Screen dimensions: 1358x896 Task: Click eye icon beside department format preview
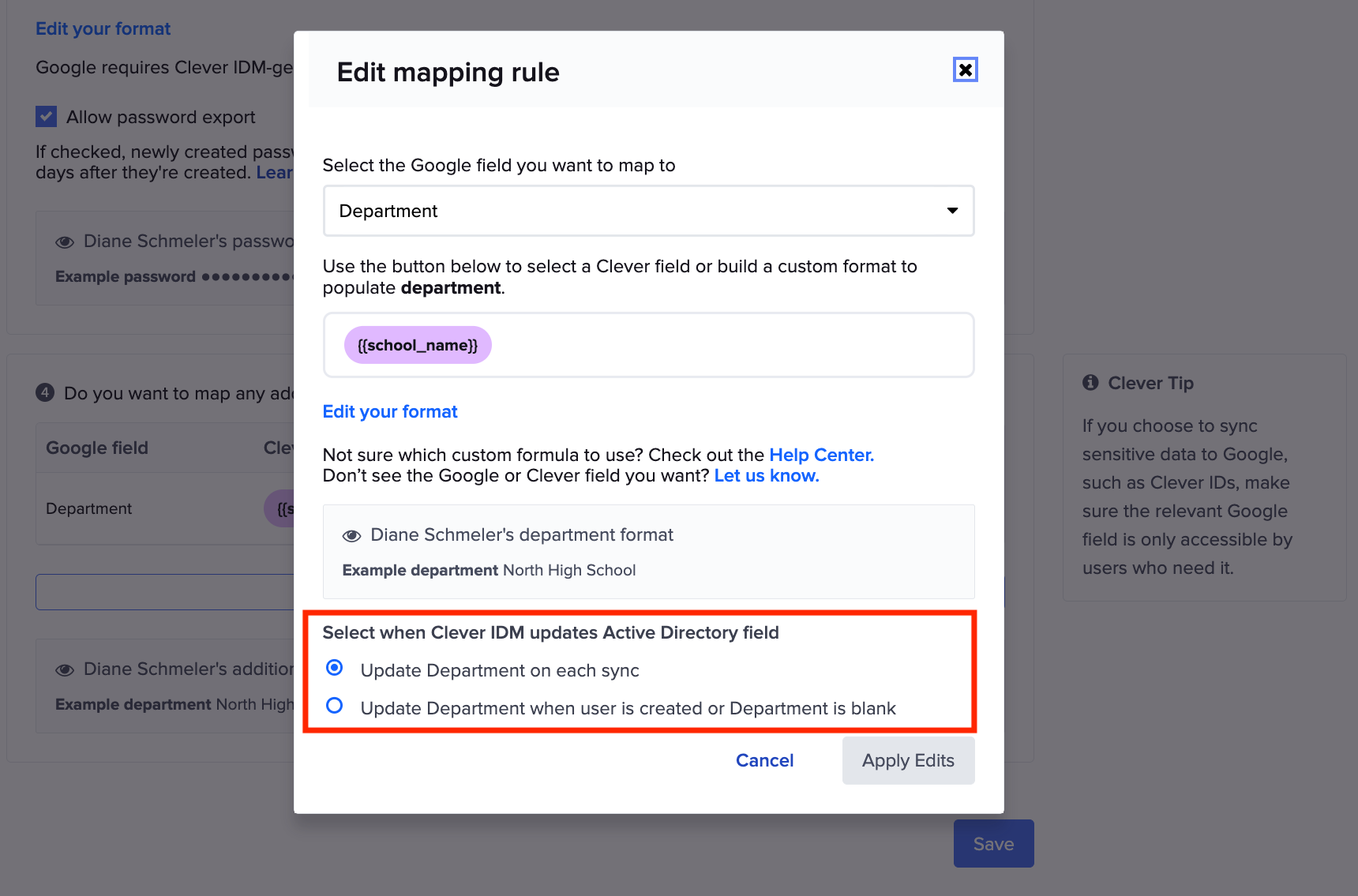pyautogui.click(x=351, y=536)
